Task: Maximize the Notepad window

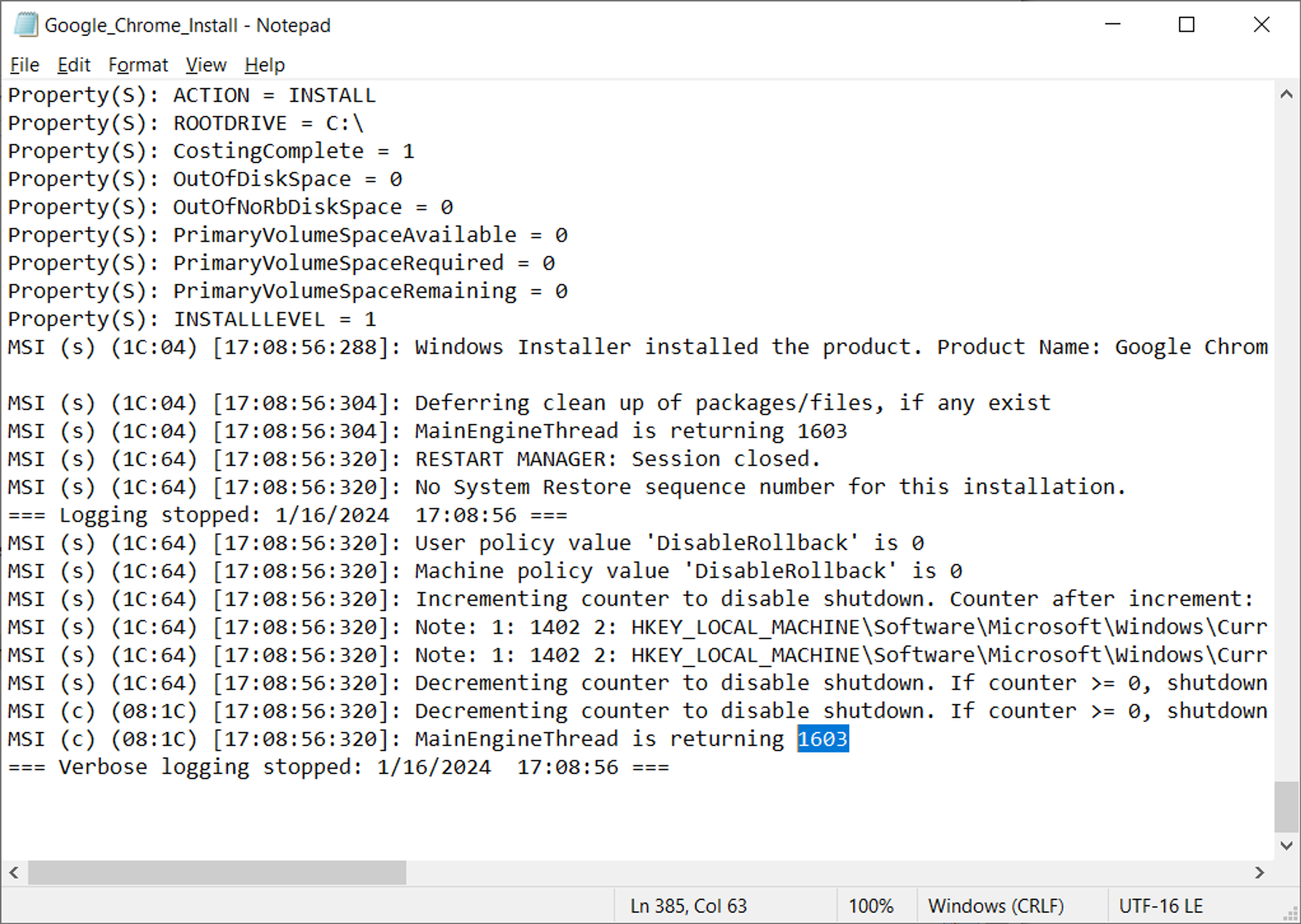Action: click(x=1186, y=24)
